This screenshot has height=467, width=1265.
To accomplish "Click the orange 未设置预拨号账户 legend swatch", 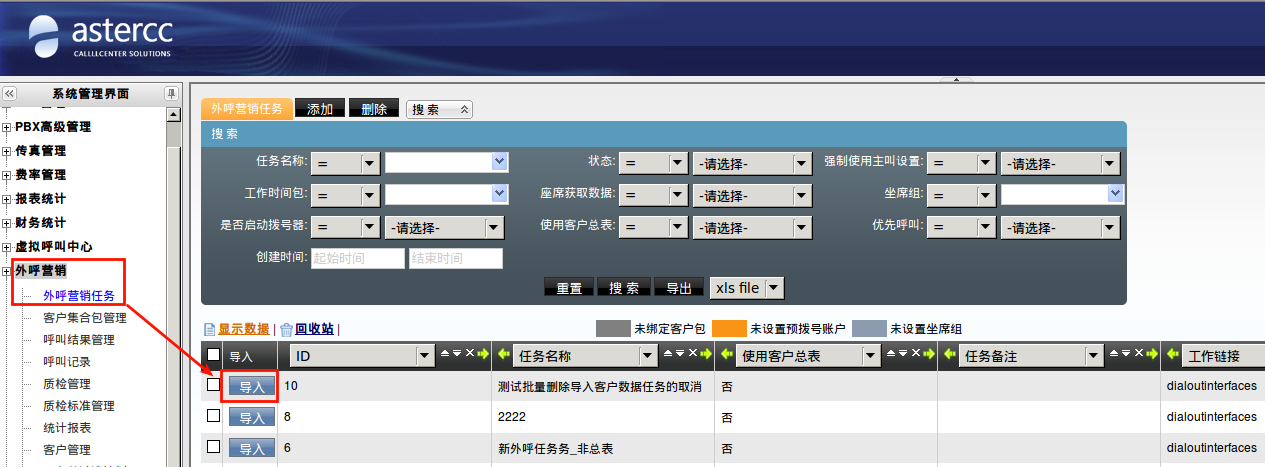I will tap(729, 329).
